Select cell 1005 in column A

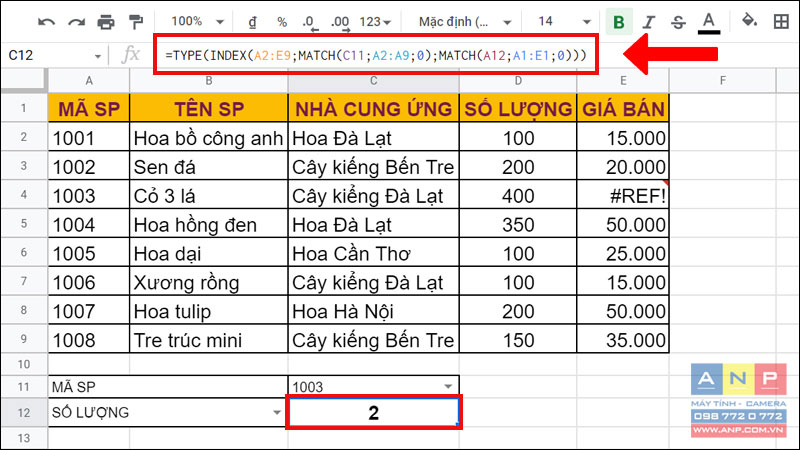pos(89,254)
